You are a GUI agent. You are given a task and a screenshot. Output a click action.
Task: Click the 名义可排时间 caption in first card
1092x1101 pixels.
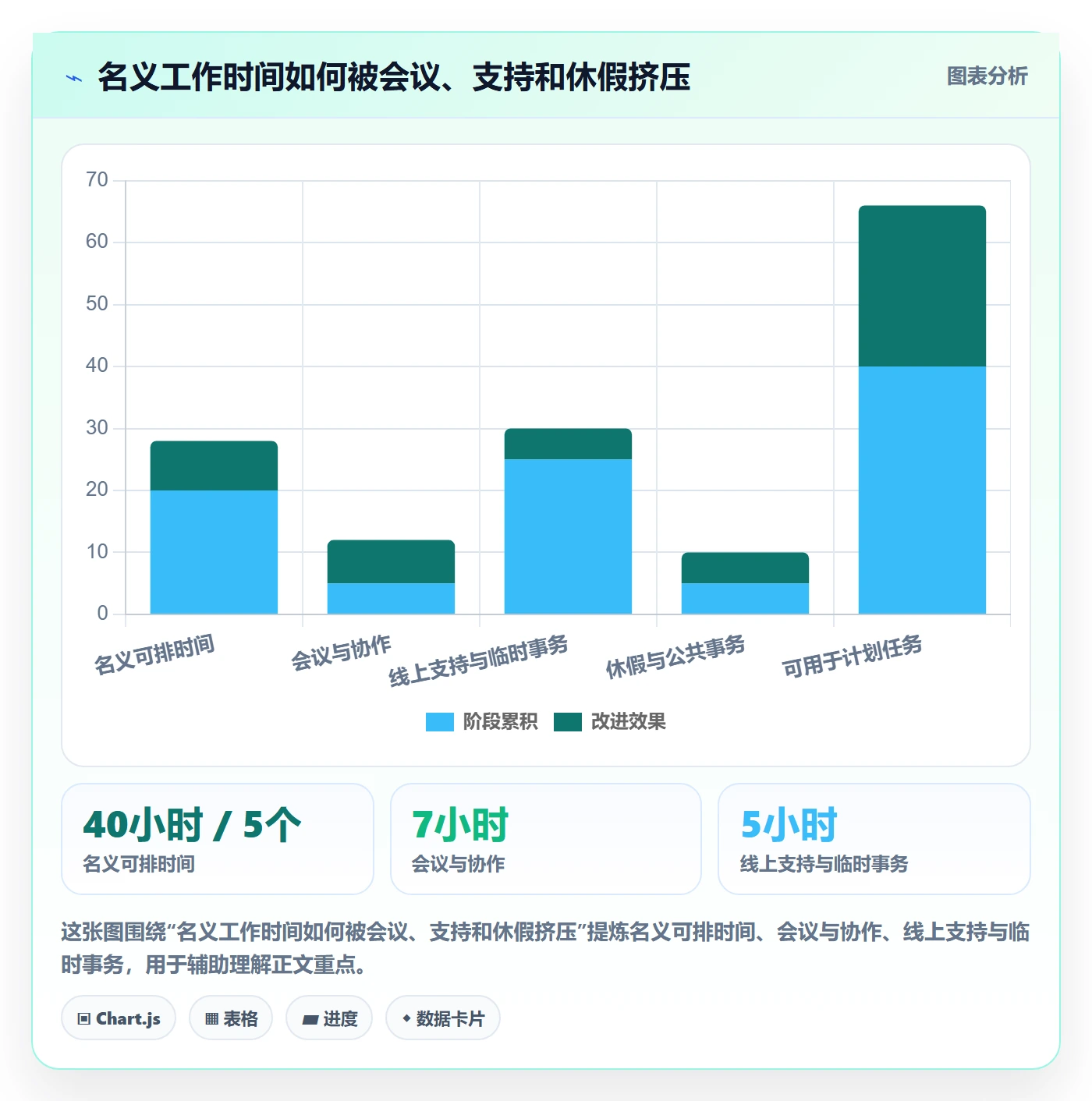[139, 864]
